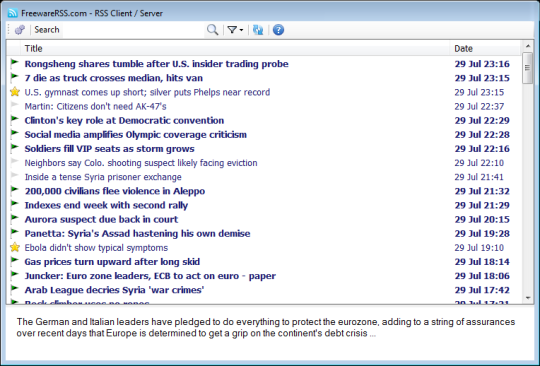Select '200,000 civilians flee violence in Aleppo'
Viewport: 540px width, 366px height.
coord(115,191)
